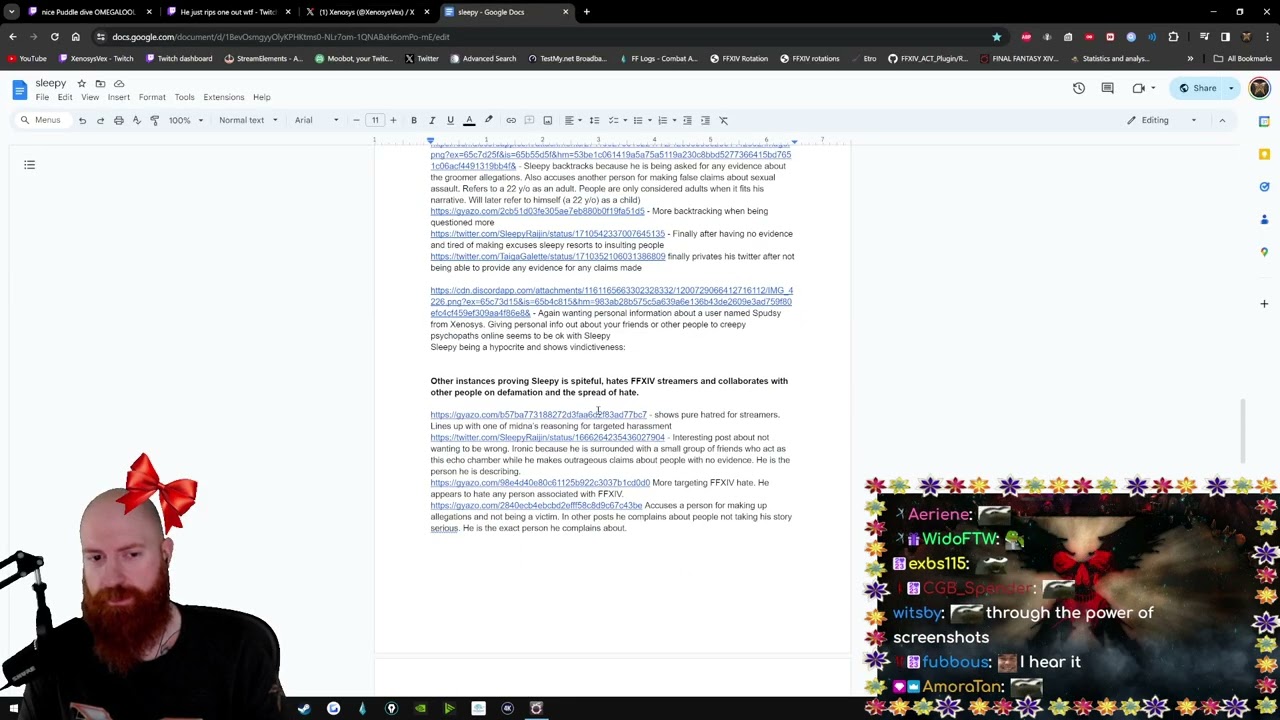Click the Share button
Viewport: 1280px width, 720px height.
click(x=1198, y=88)
